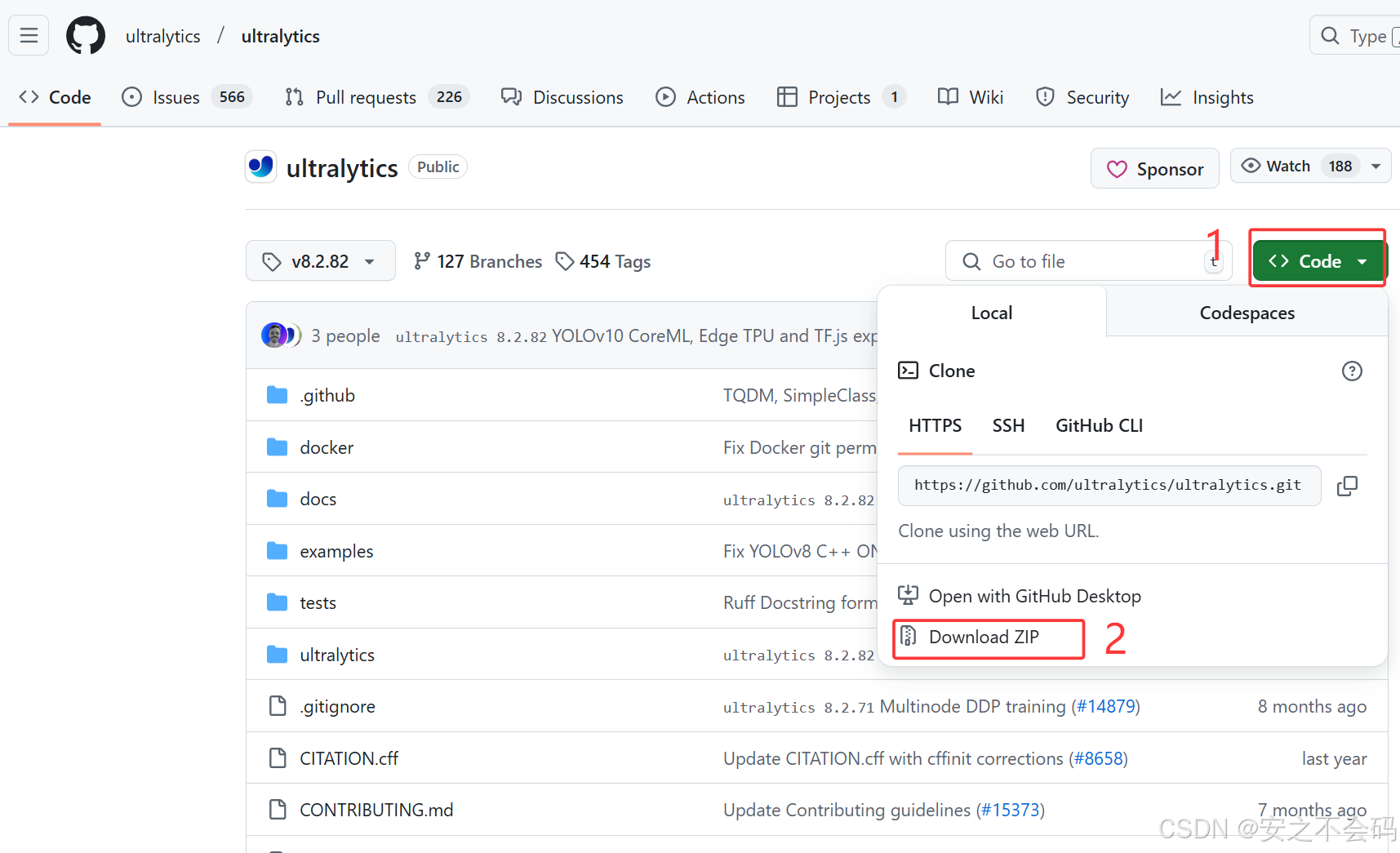Click the search magnifier icon in header

(1330, 36)
